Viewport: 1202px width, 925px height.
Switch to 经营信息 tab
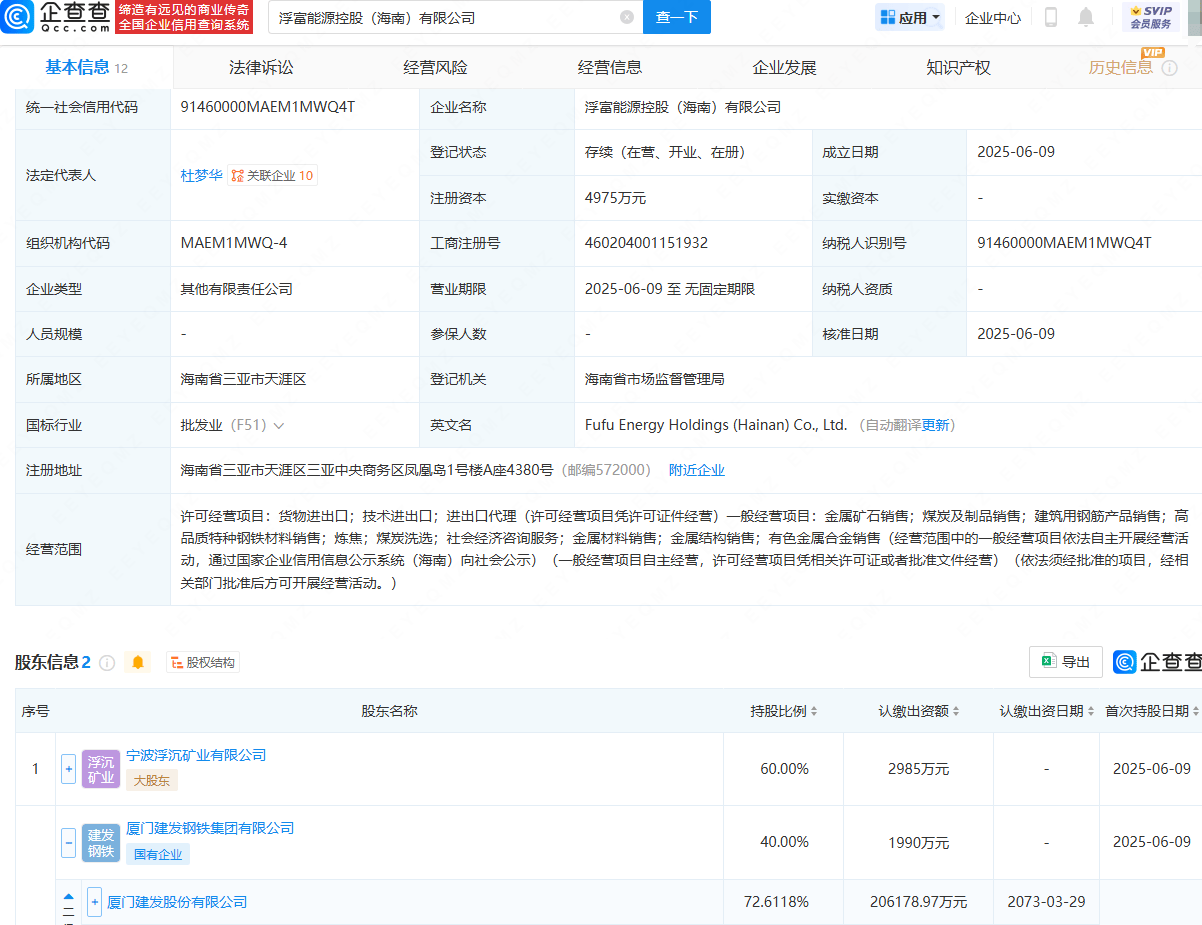point(610,68)
